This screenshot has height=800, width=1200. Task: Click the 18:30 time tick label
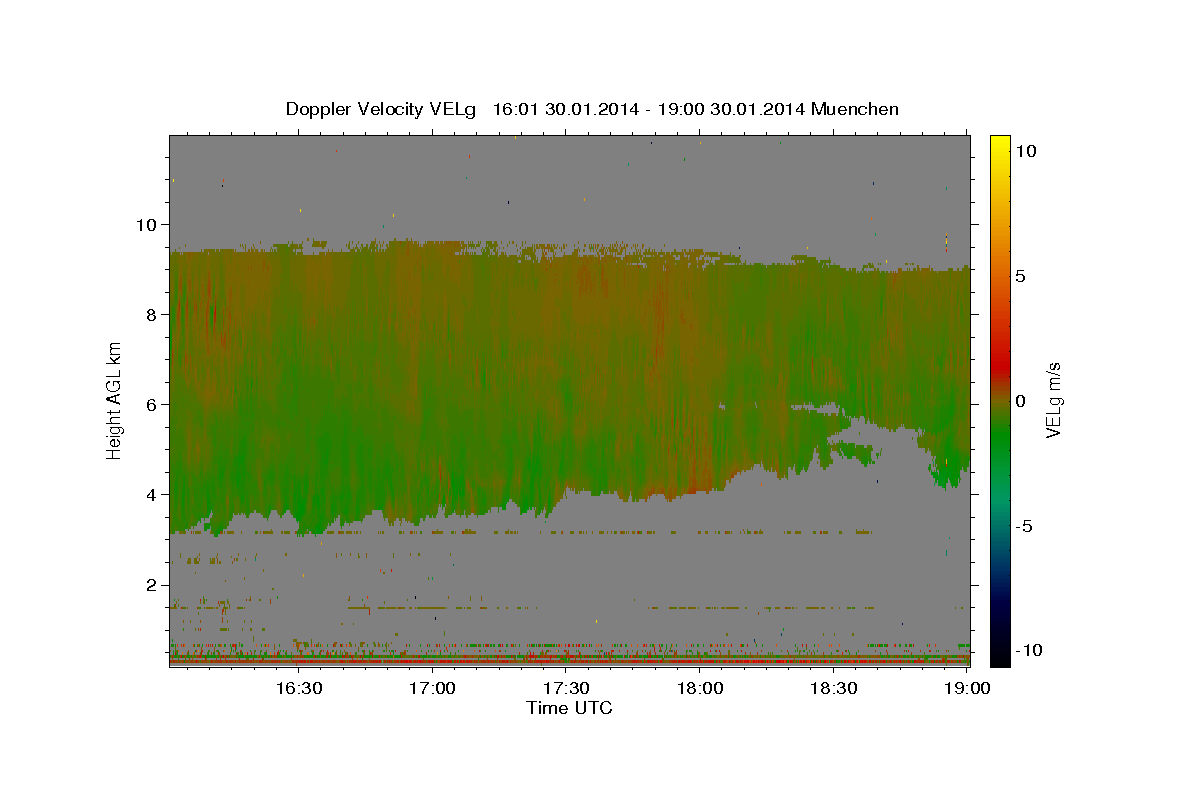[x=833, y=688]
